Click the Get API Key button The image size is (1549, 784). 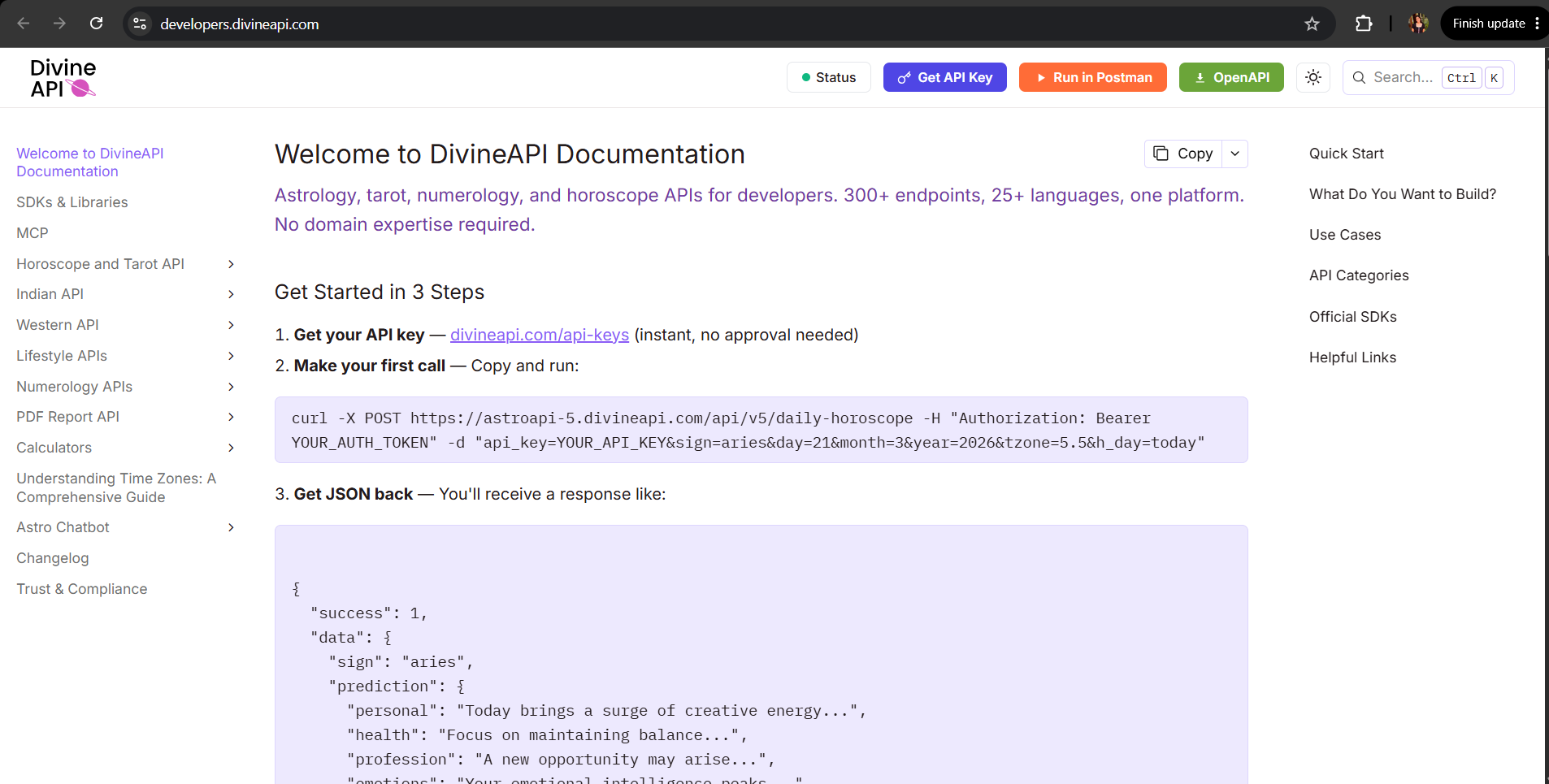[x=945, y=77]
